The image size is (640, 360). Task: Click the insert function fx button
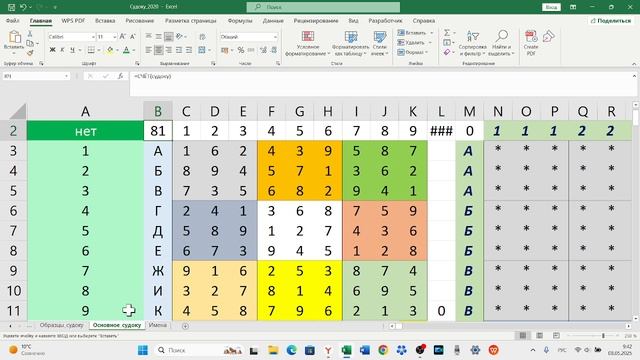coord(120,76)
